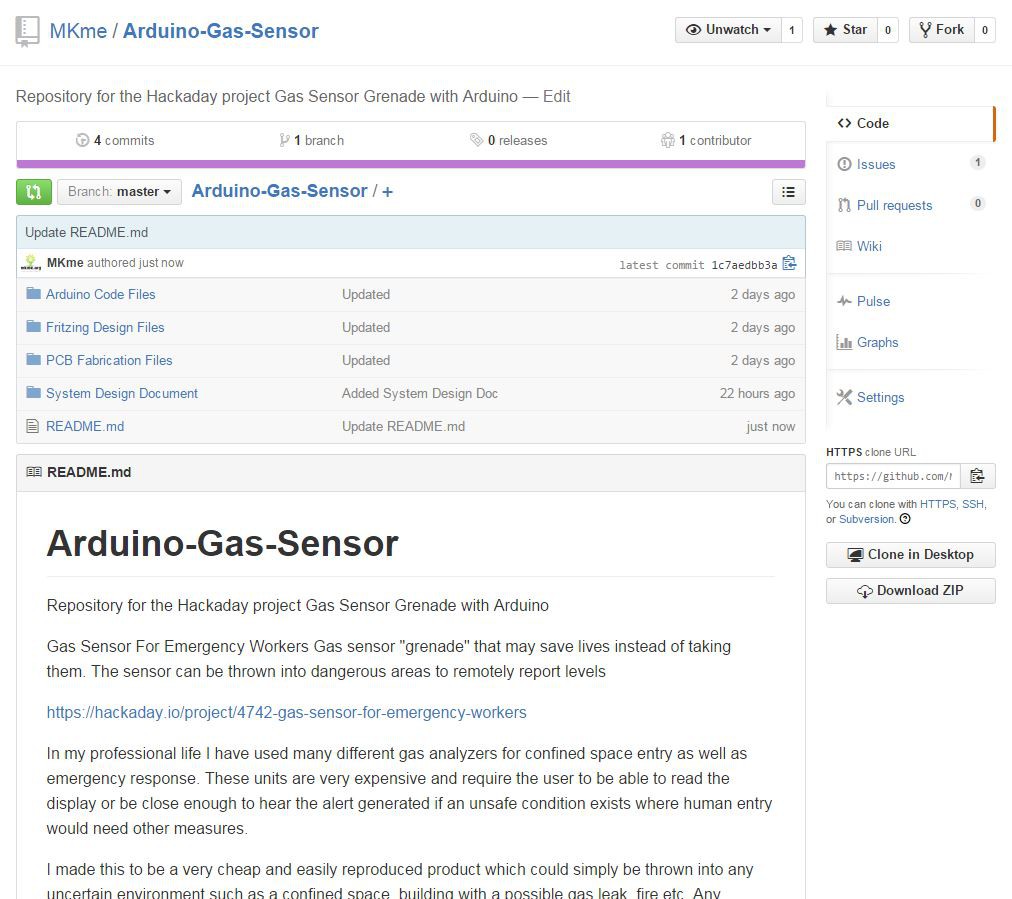View the 1 contributor page
Viewport: 1012px width, 899px height.
pos(706,140)
